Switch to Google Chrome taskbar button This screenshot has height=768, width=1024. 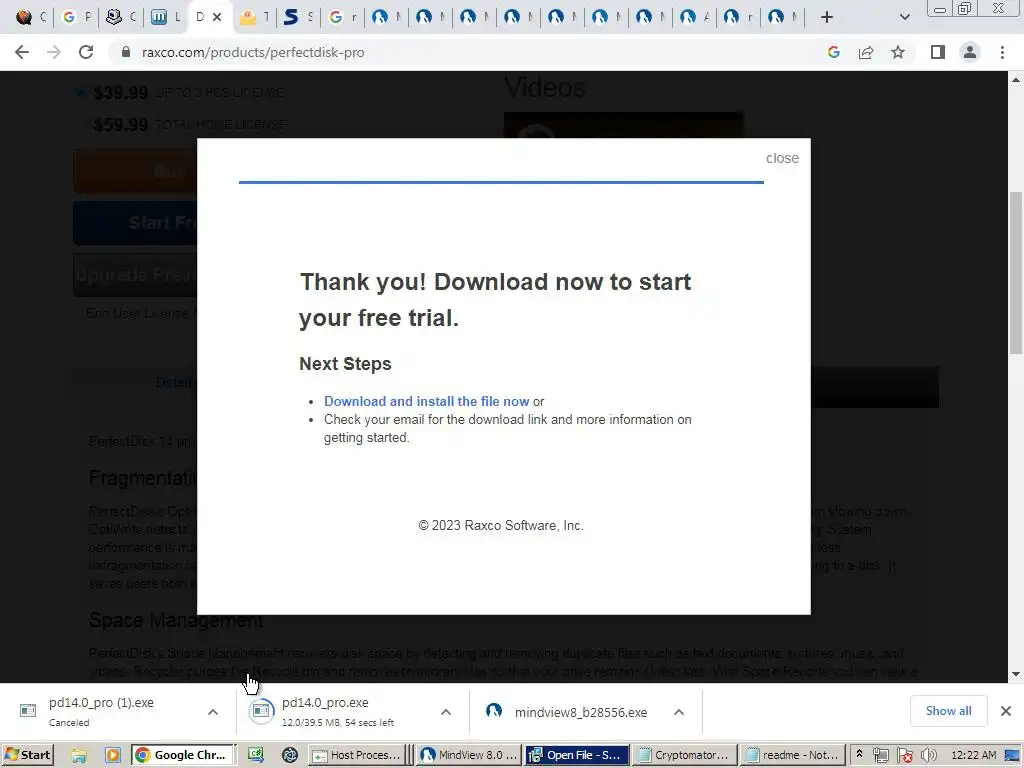(x=183, y=755)
